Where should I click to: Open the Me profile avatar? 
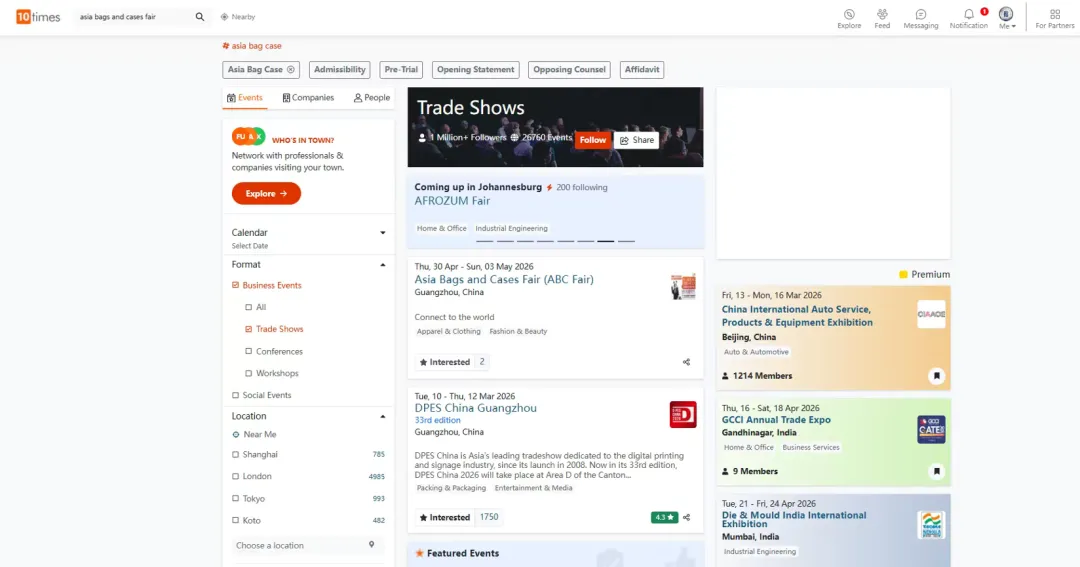[1006, 14]
